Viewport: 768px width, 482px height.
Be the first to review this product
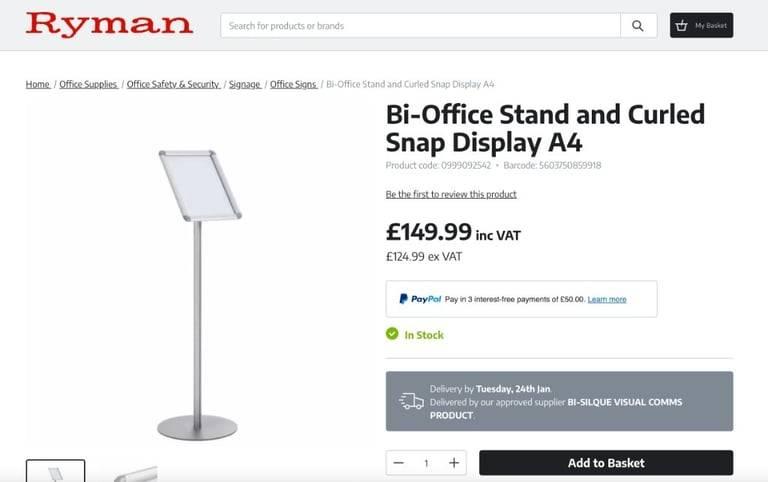click(451, 194)
